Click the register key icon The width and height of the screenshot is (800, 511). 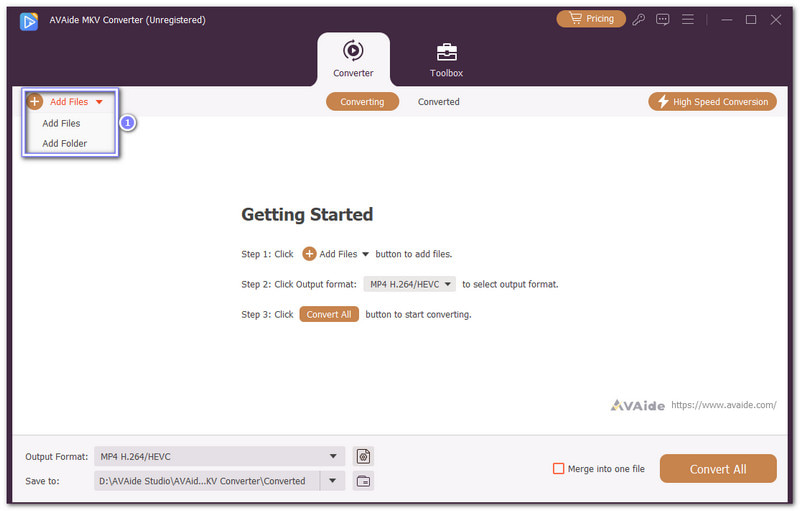tap(638, 19)
